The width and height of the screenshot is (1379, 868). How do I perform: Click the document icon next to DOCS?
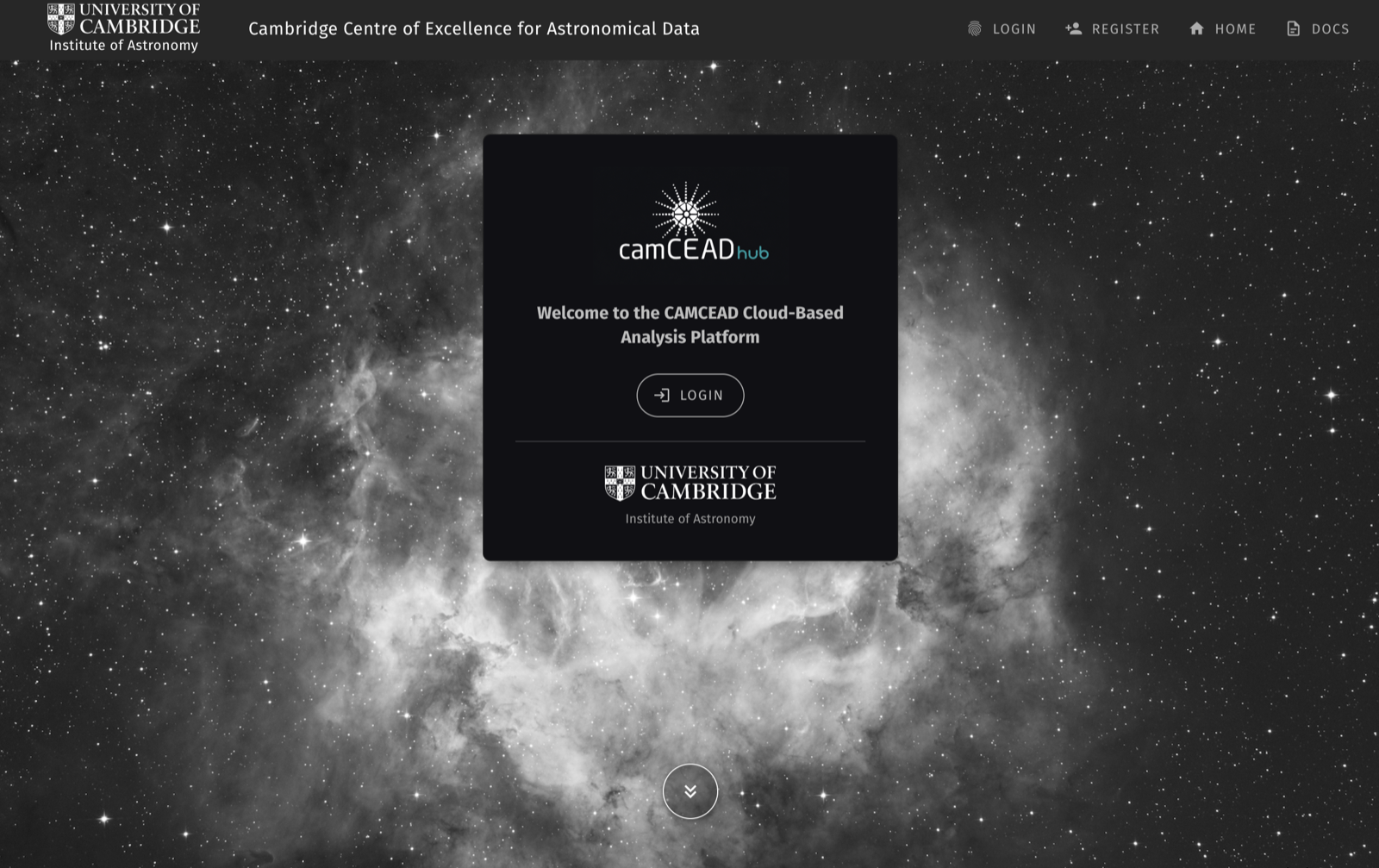coord(1293,28)
